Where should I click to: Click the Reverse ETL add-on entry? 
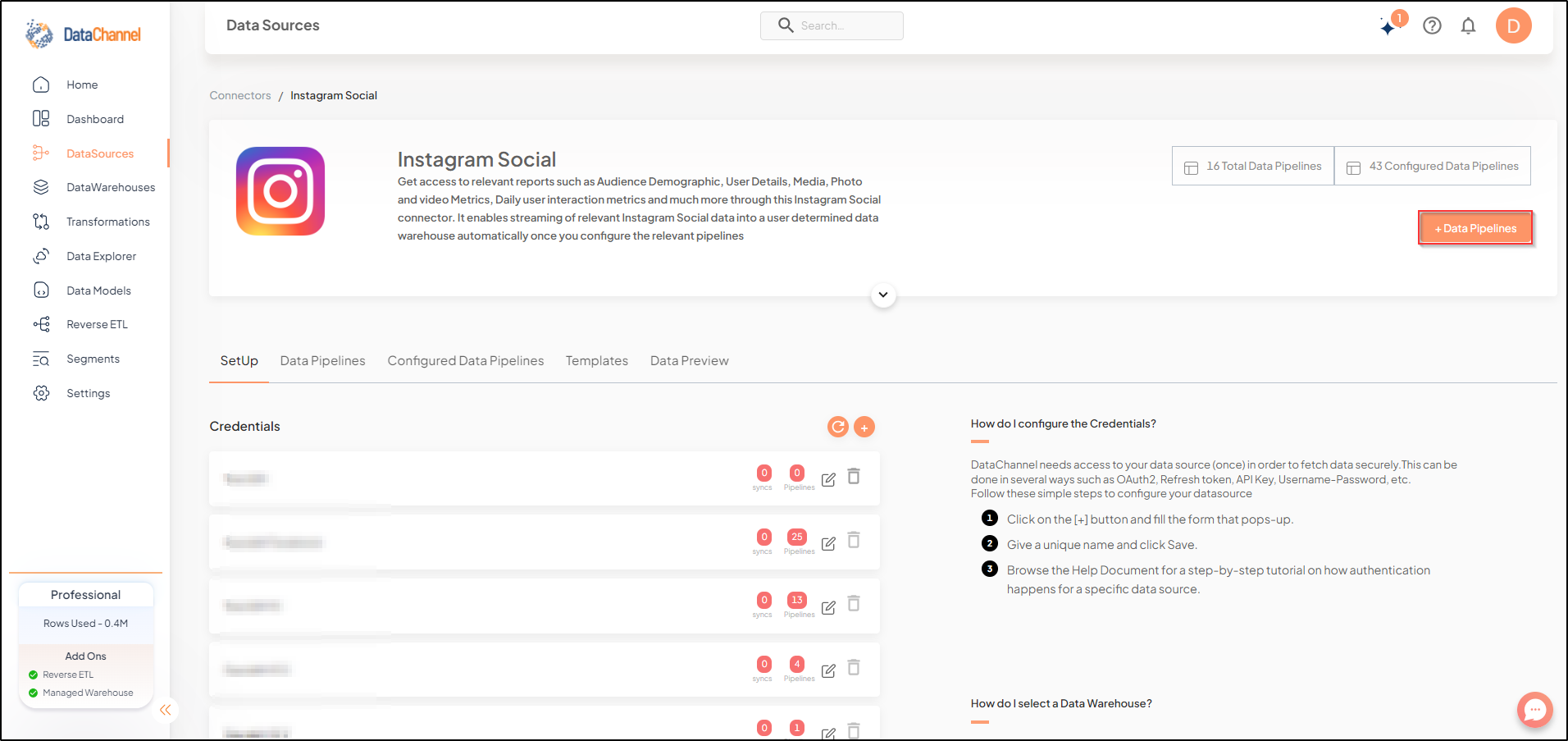click(x=62, y=675)
